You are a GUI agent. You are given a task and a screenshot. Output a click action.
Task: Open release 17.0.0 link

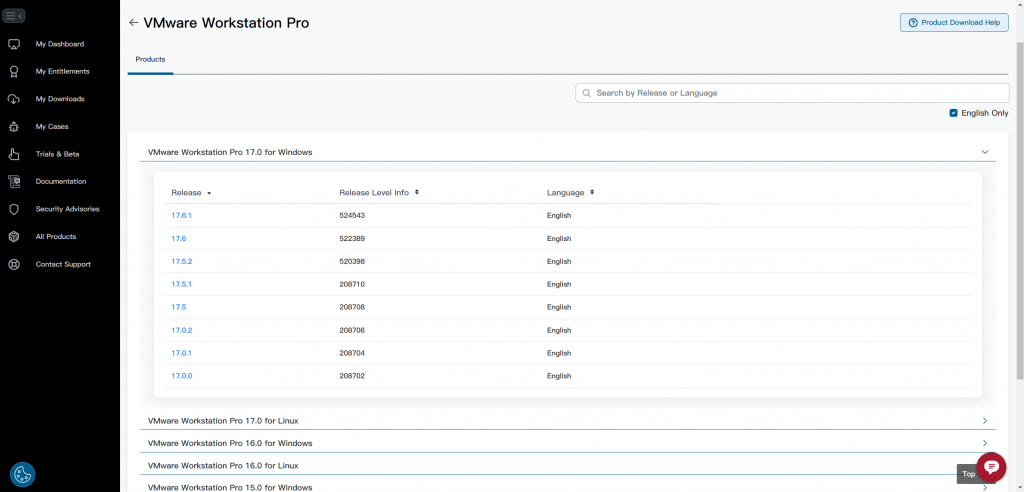pos(182,376)
